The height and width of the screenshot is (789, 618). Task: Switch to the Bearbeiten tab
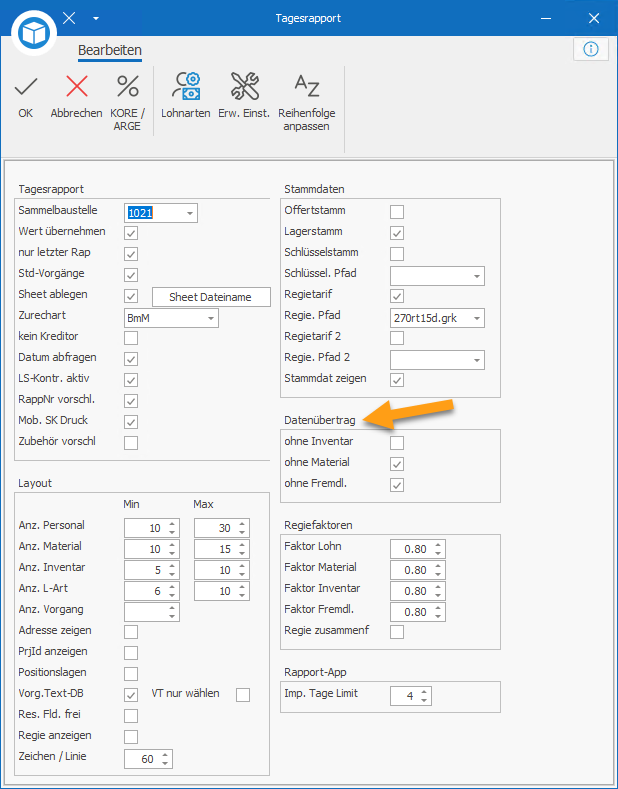(x=110, y=50)
